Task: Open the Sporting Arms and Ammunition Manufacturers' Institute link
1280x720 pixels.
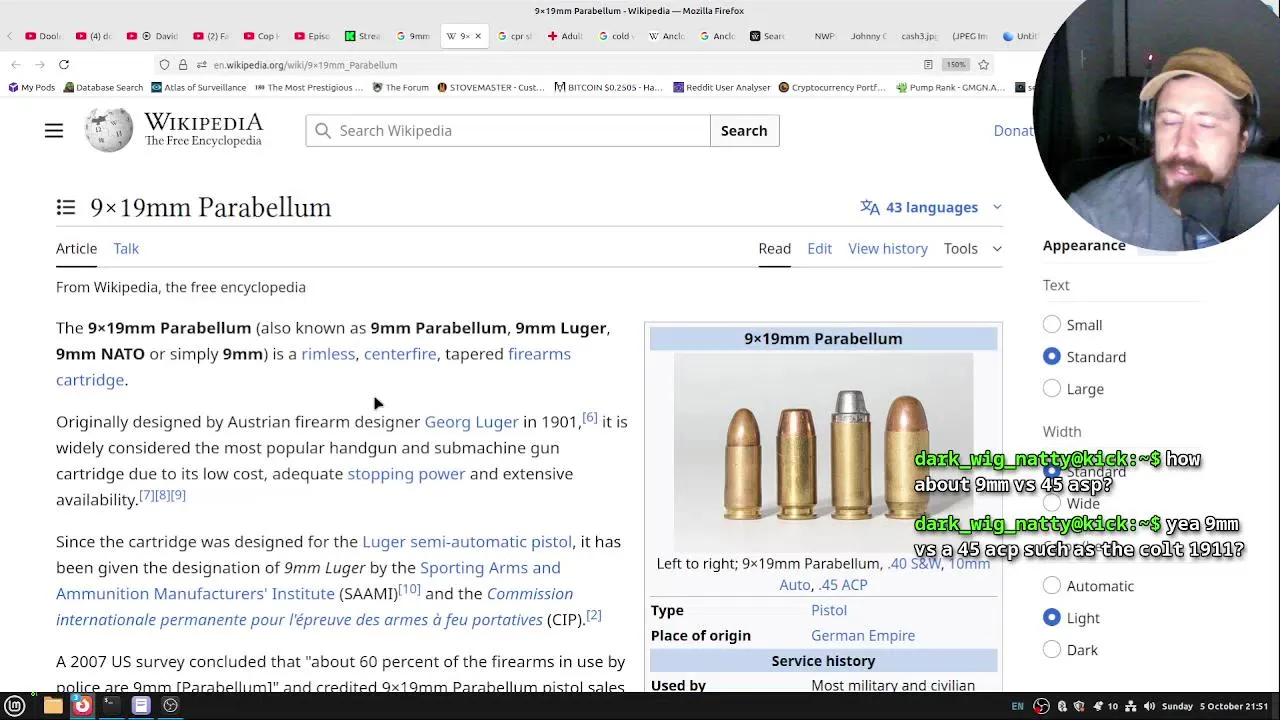Action: point(308,580)
